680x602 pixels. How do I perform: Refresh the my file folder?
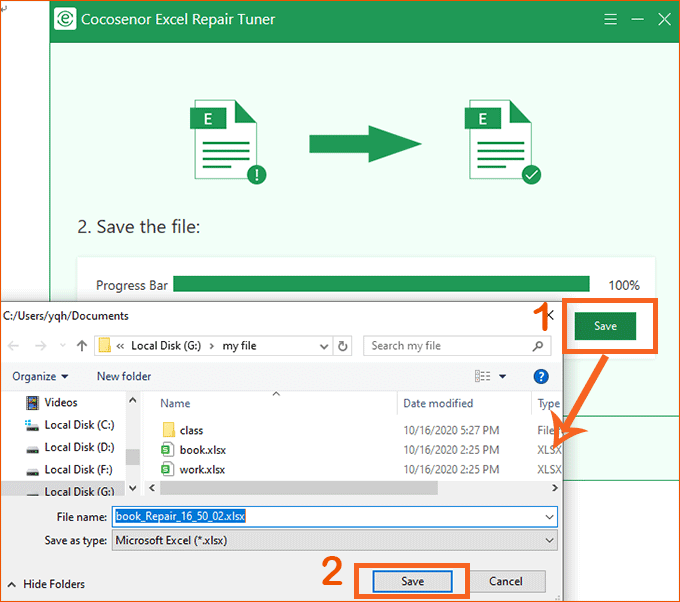click(x=342, y=346)
